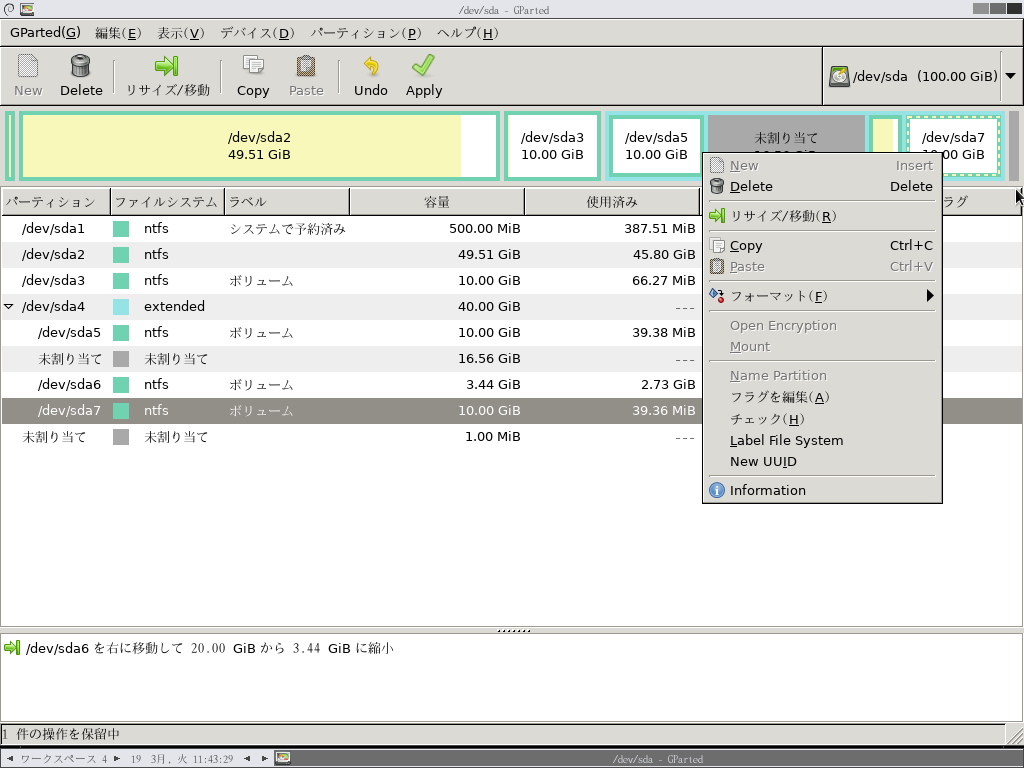1024x768 pixels.
Task: Open the 表示(V) menu
Action: (x=180, y=33)
